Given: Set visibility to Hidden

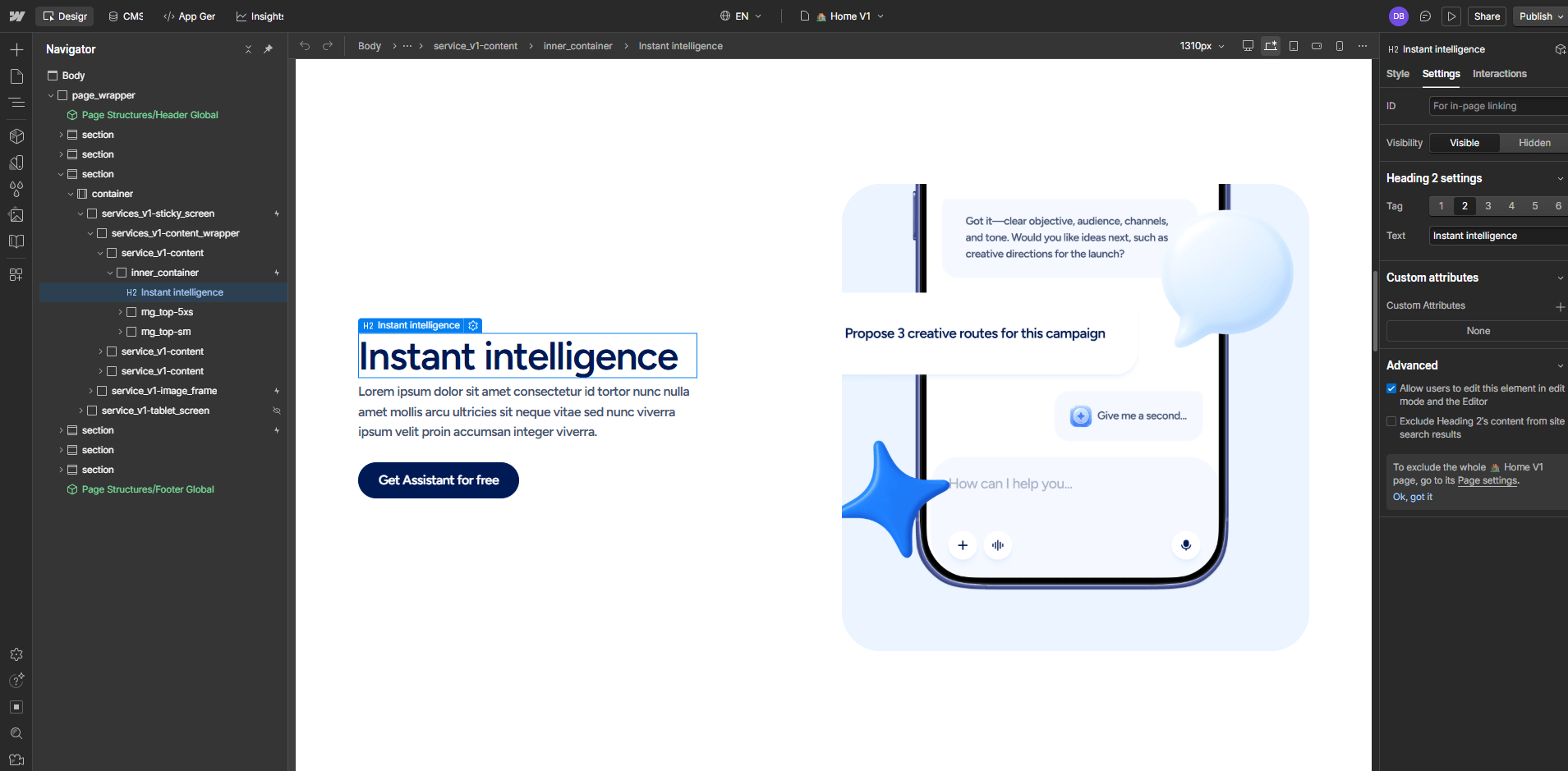Looking at the screenshot, I should (x=1534, y=143).
